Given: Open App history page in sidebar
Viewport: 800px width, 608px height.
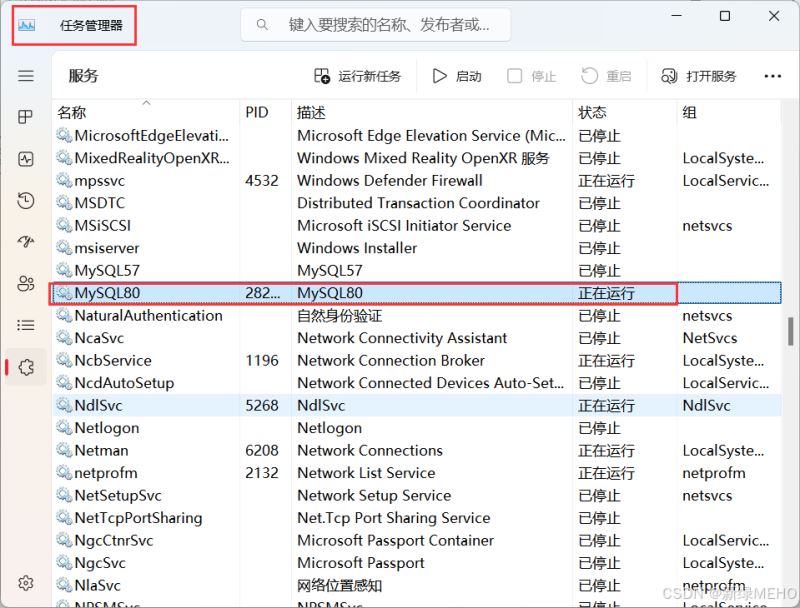Looking at the screenshot, I should (26, 200).
